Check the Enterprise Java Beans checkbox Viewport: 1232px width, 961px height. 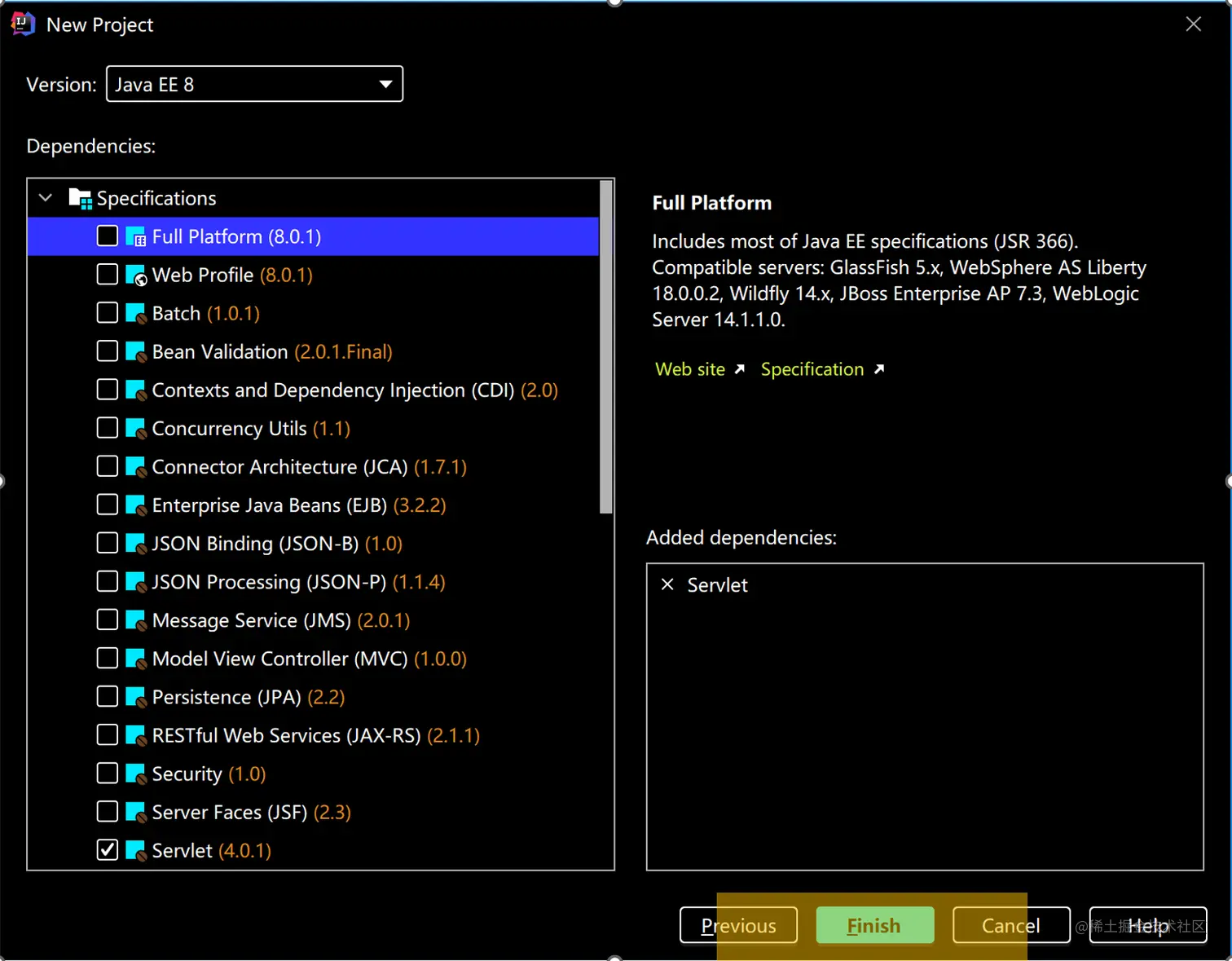click(108, 504)
